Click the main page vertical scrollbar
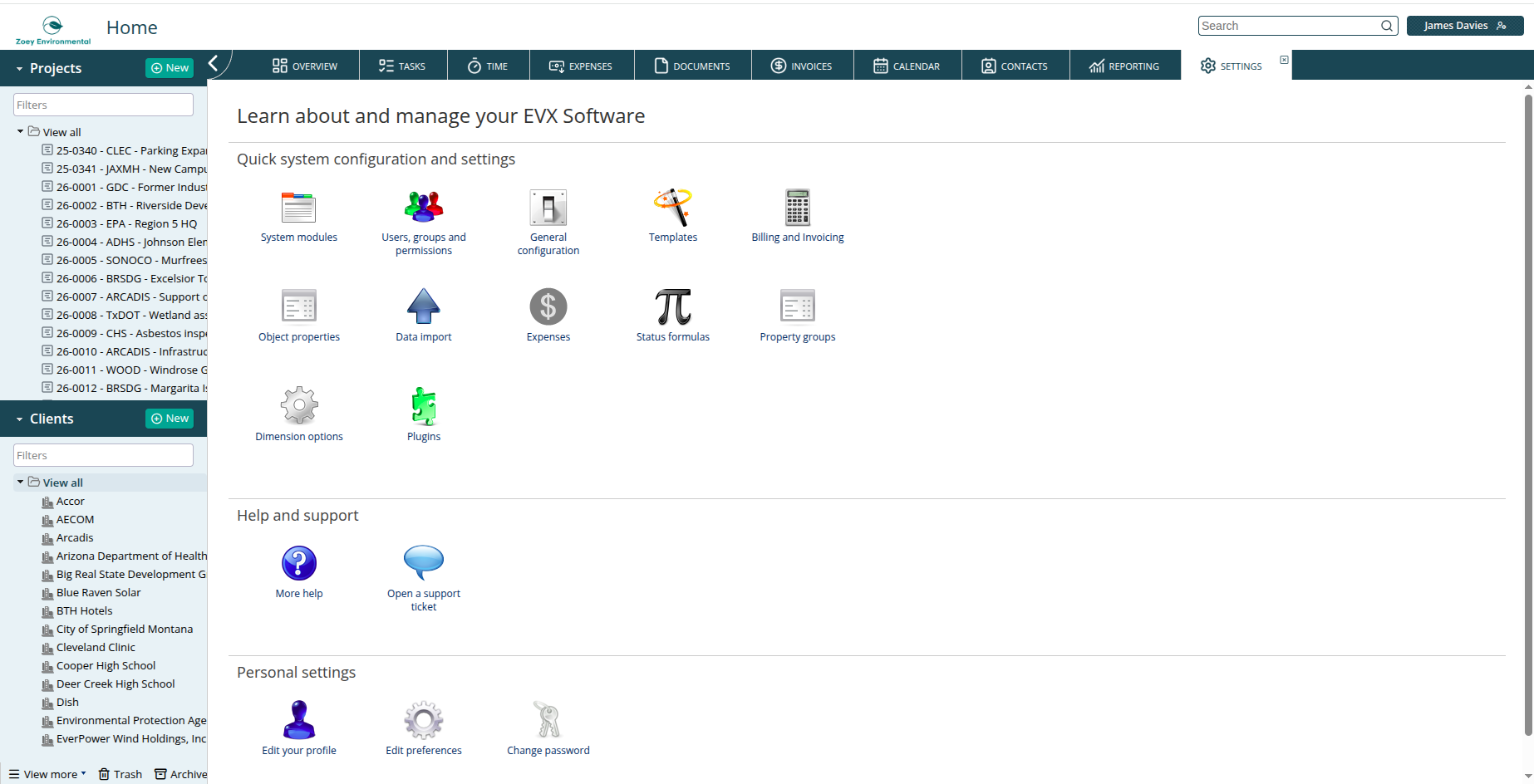Screen dimensions: 1534x784 [1528, 415]
